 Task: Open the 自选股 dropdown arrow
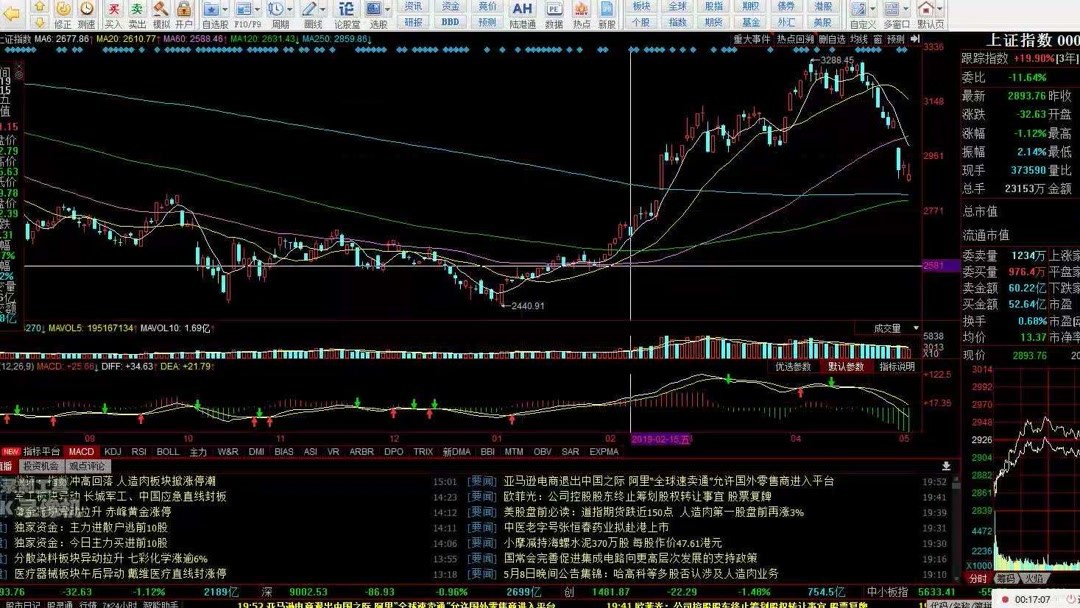(225, 10)
